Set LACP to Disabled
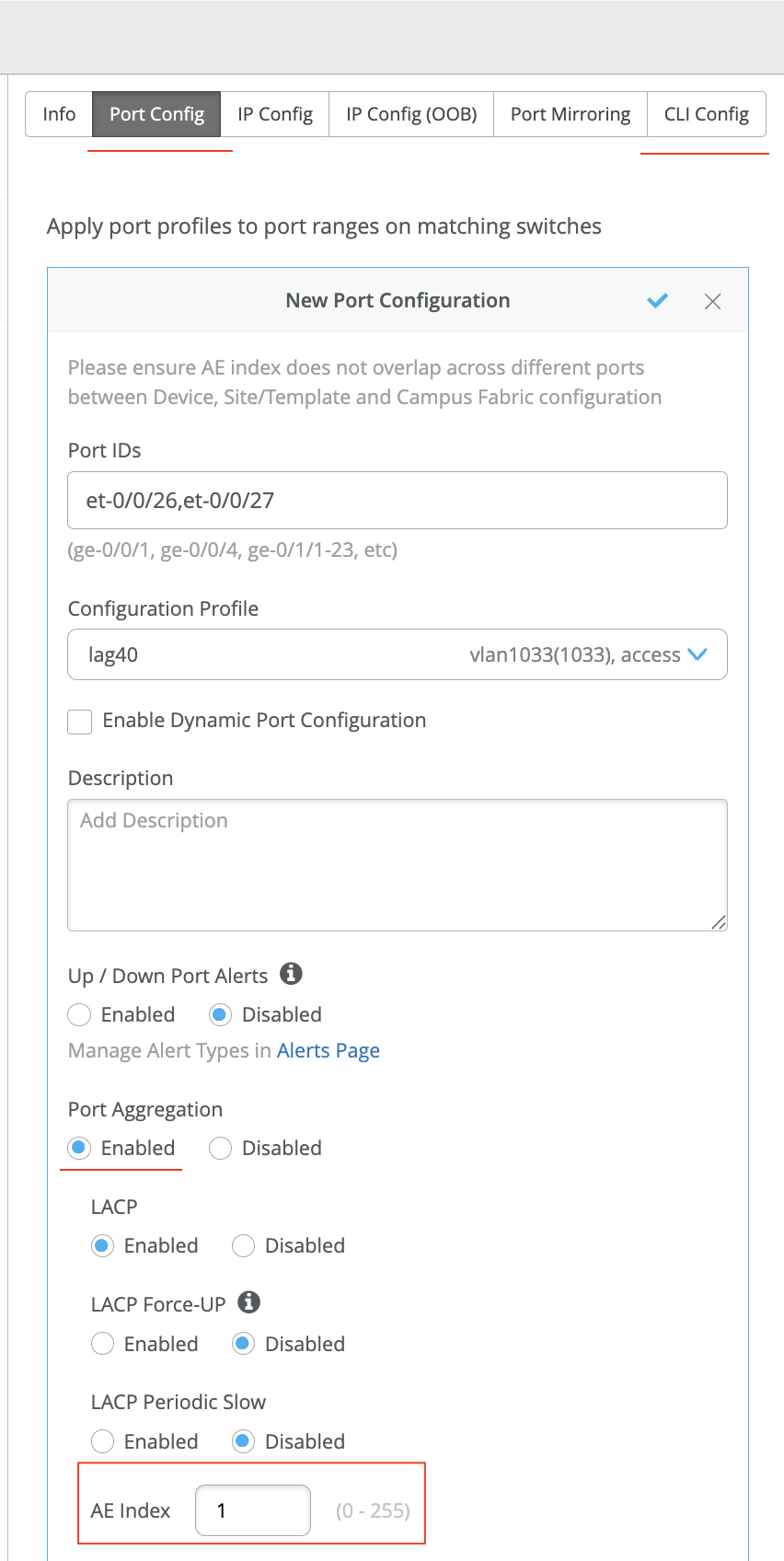The height and width of the screenshot is (1561, 784). (x=244, y=1246)
